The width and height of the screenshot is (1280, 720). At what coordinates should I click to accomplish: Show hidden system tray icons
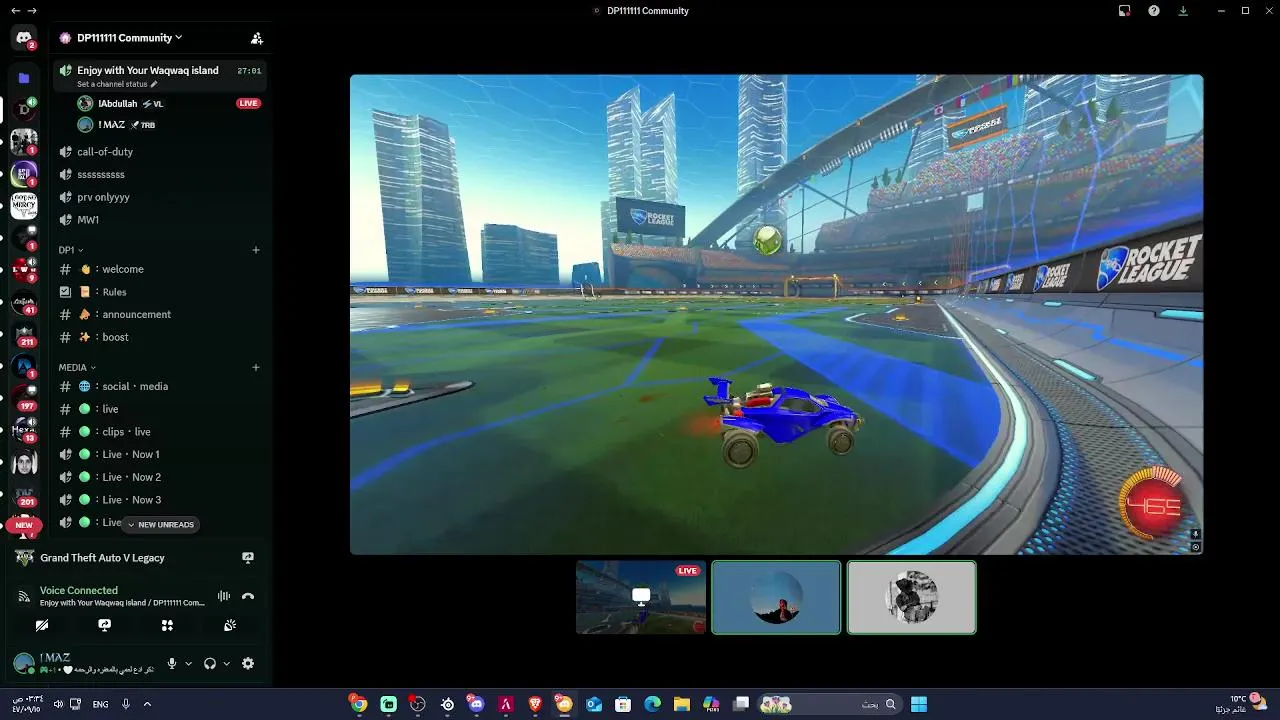147,704
